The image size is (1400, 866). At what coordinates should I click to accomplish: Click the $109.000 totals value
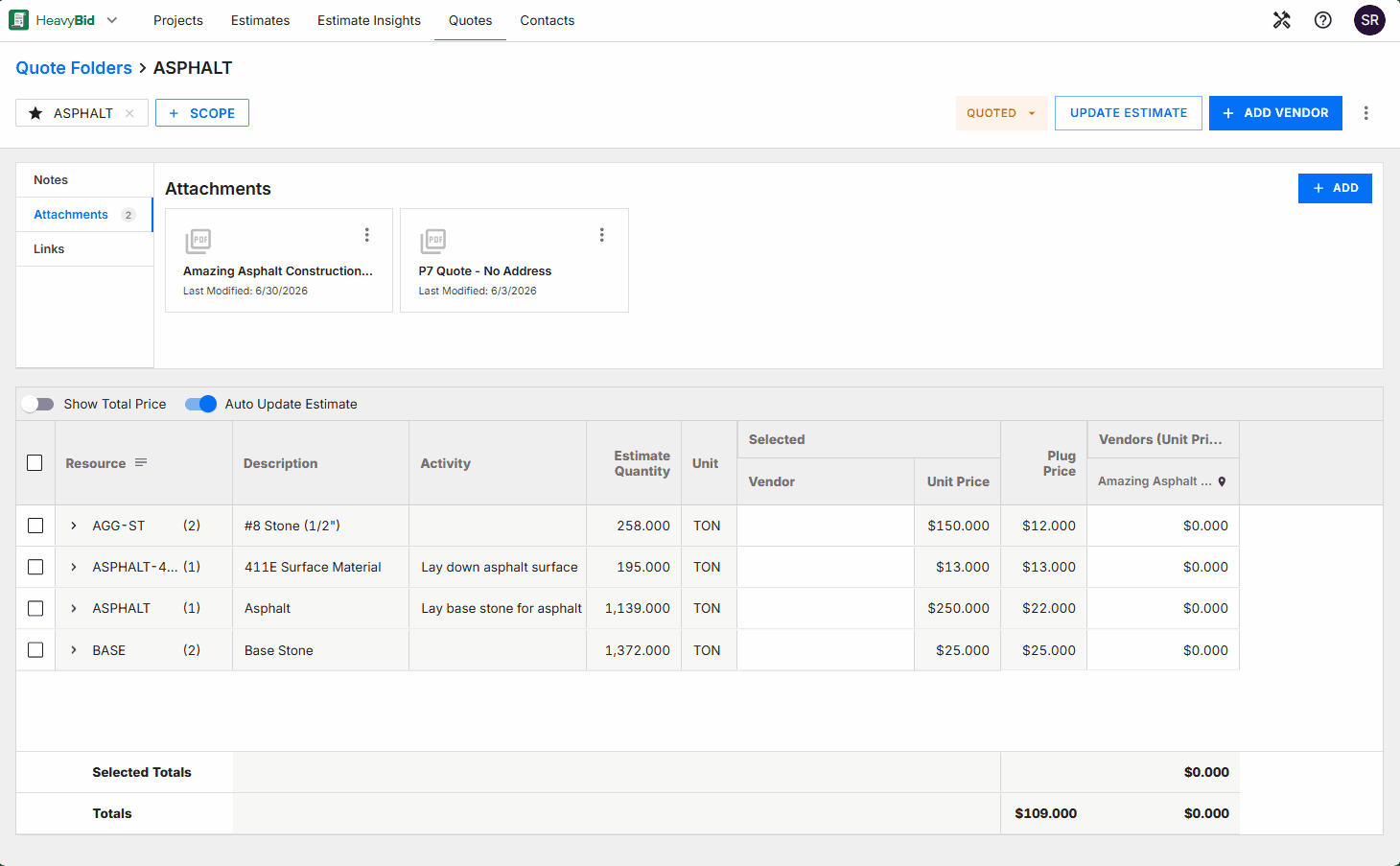pos(1045,813)
